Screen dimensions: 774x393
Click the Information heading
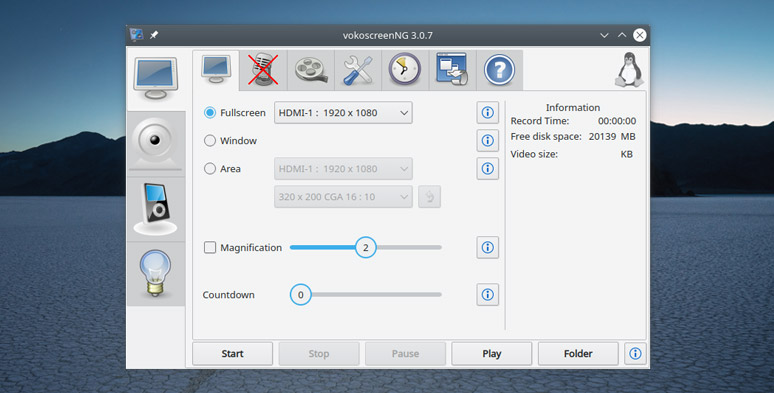(x=573, y=108)
